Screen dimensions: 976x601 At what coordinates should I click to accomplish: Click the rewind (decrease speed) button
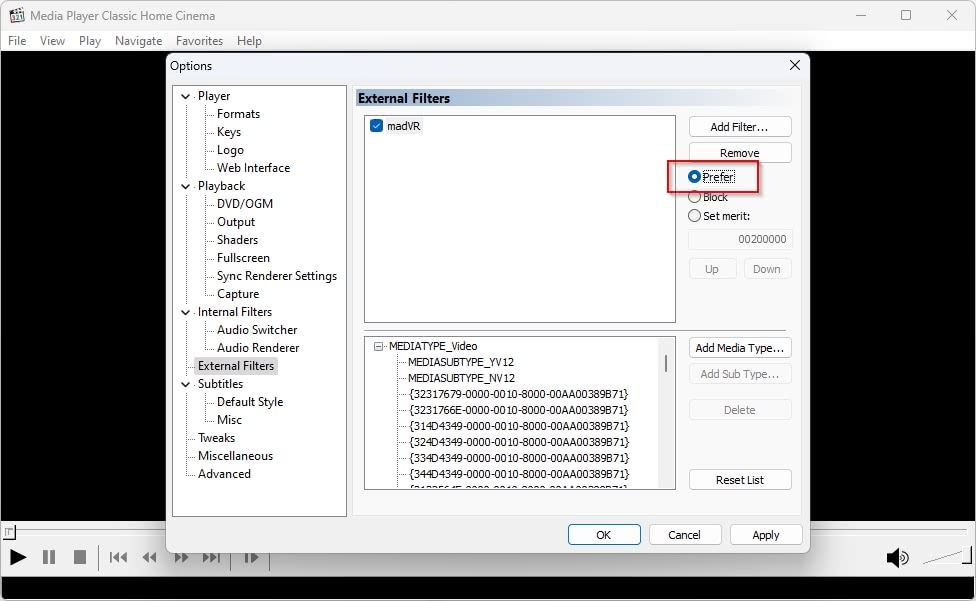pyautogui.click(x=149, y=557)
